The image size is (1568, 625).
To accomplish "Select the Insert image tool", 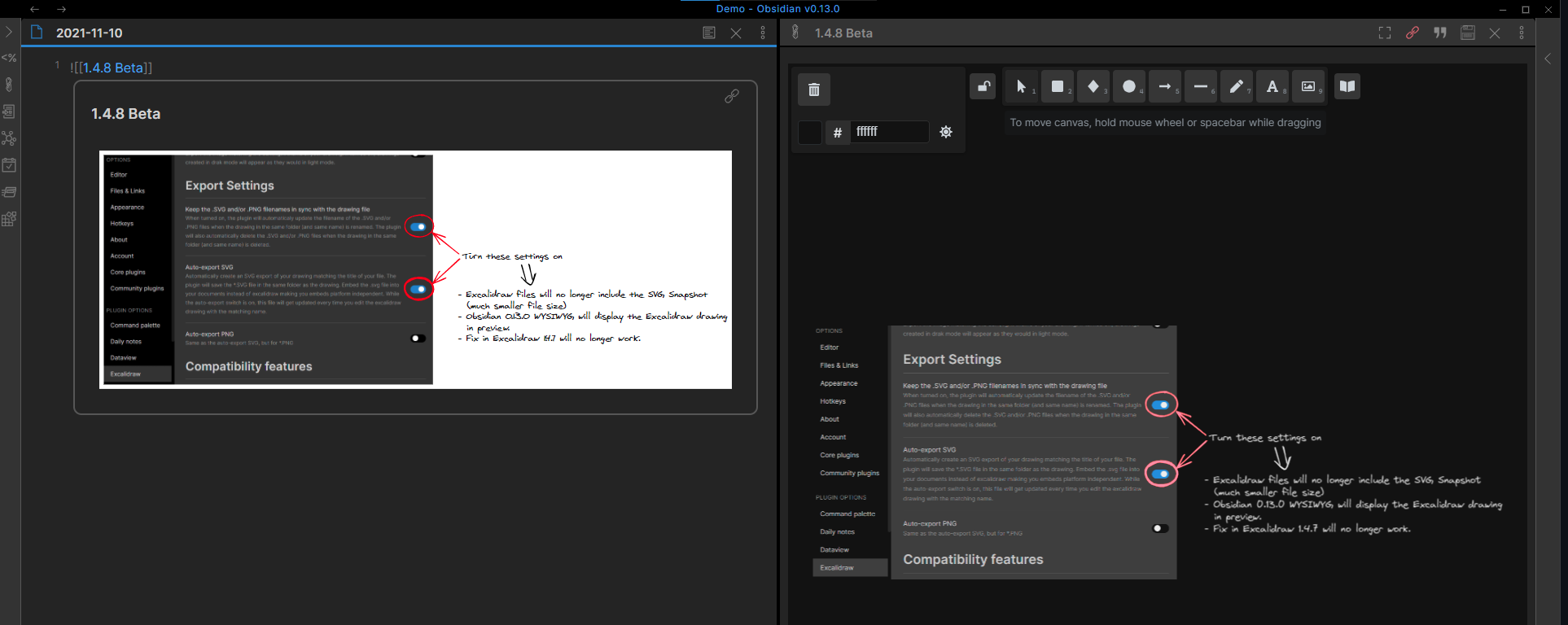I will point(1308,86).
